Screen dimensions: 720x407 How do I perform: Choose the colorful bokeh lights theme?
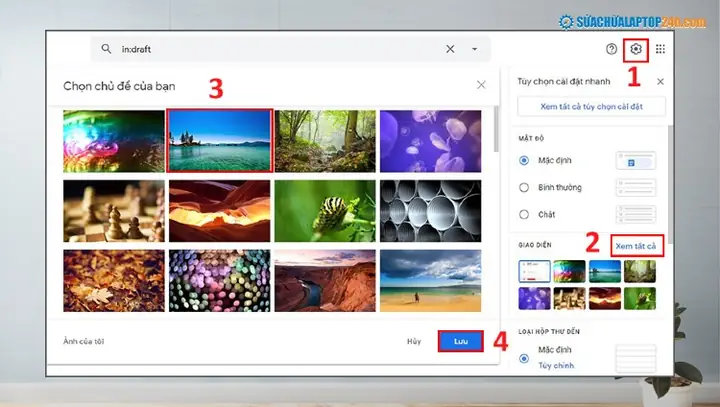click(219, 281)
